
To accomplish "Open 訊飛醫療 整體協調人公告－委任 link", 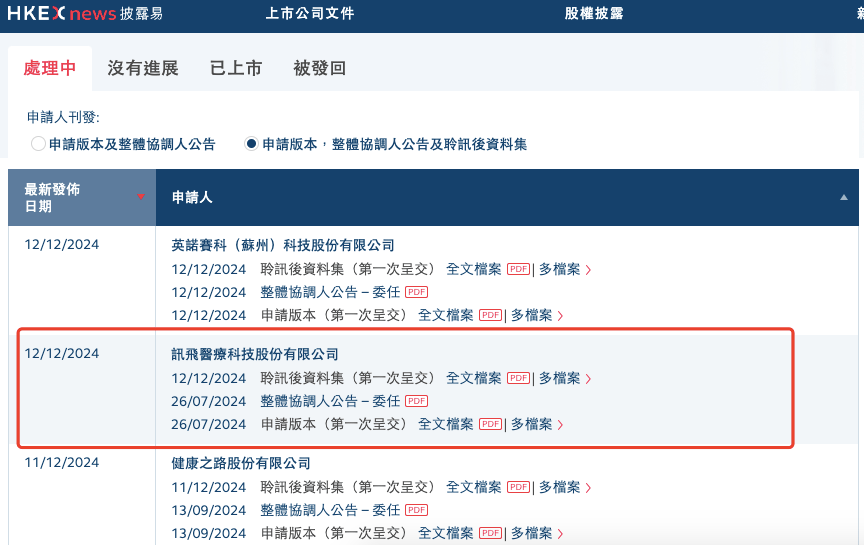I will (x=330, y=402).
